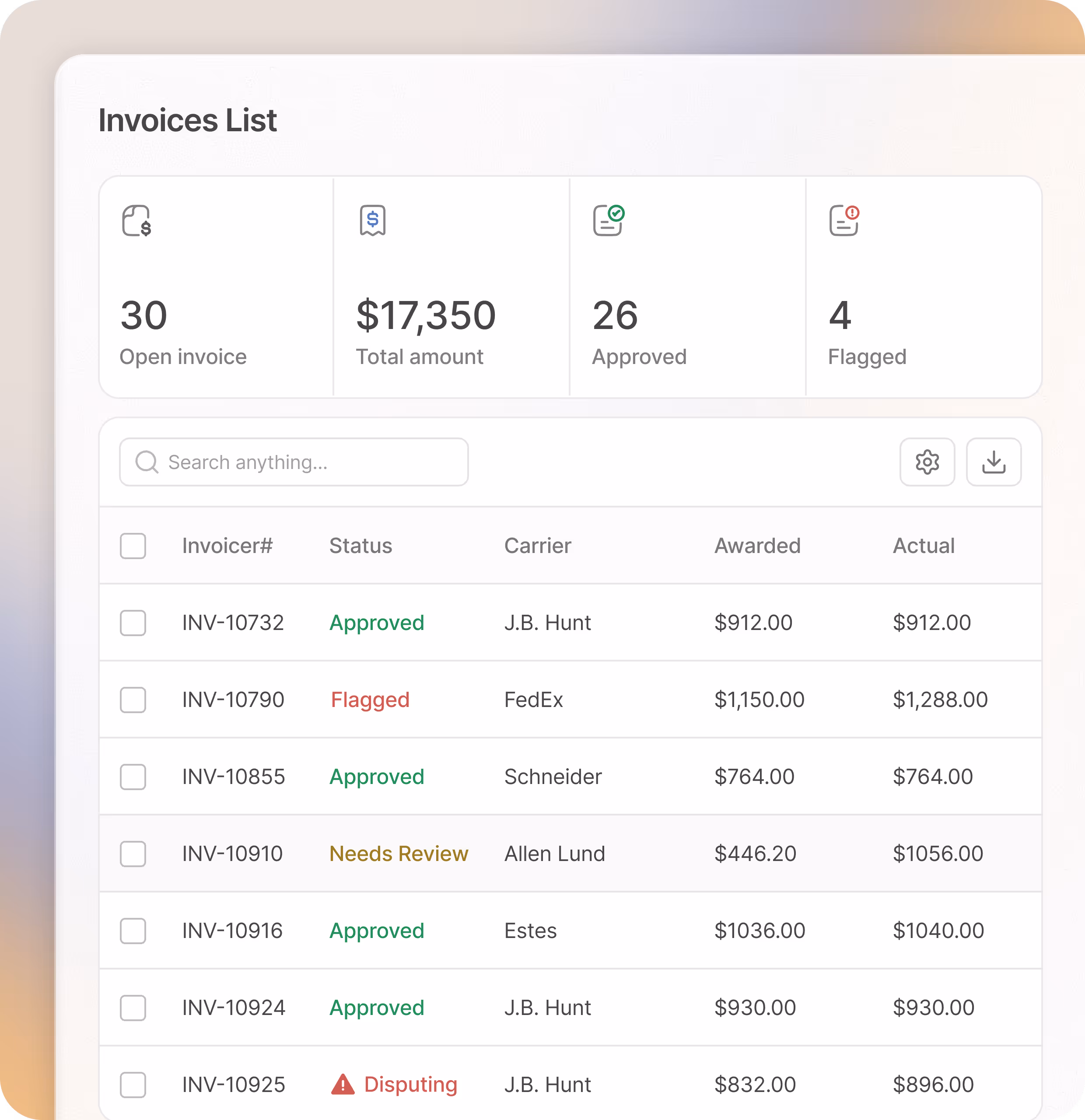Download the invoice list via download icon
Image resolution: width=1085 pixels, height=1120 pixels.
point(993,462)
